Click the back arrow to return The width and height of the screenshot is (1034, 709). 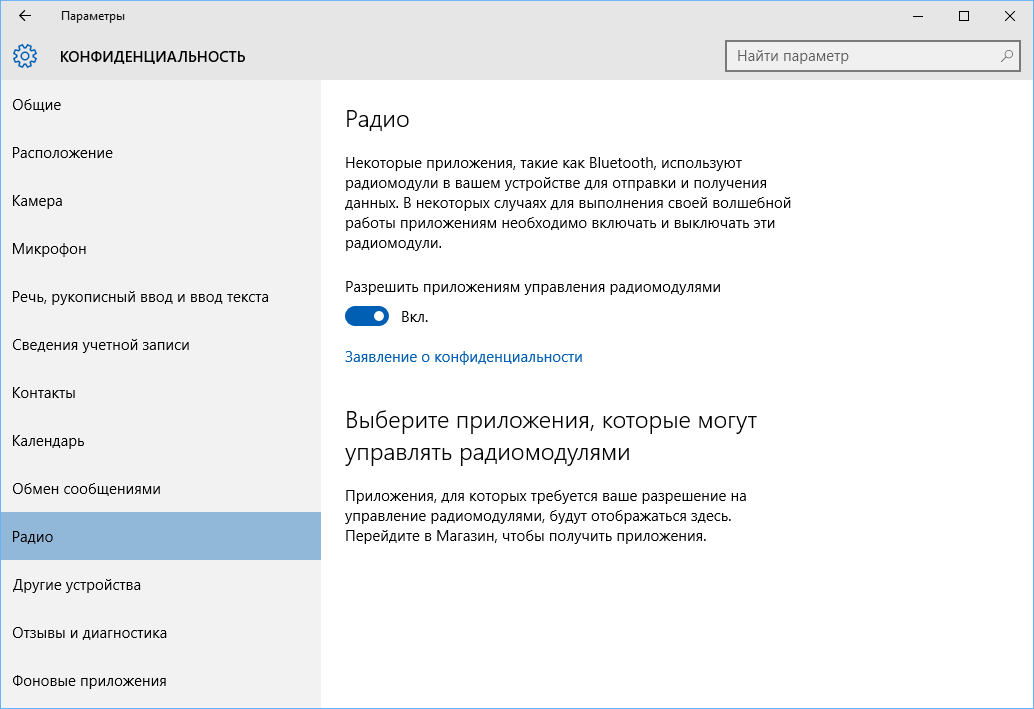point(24,16)
